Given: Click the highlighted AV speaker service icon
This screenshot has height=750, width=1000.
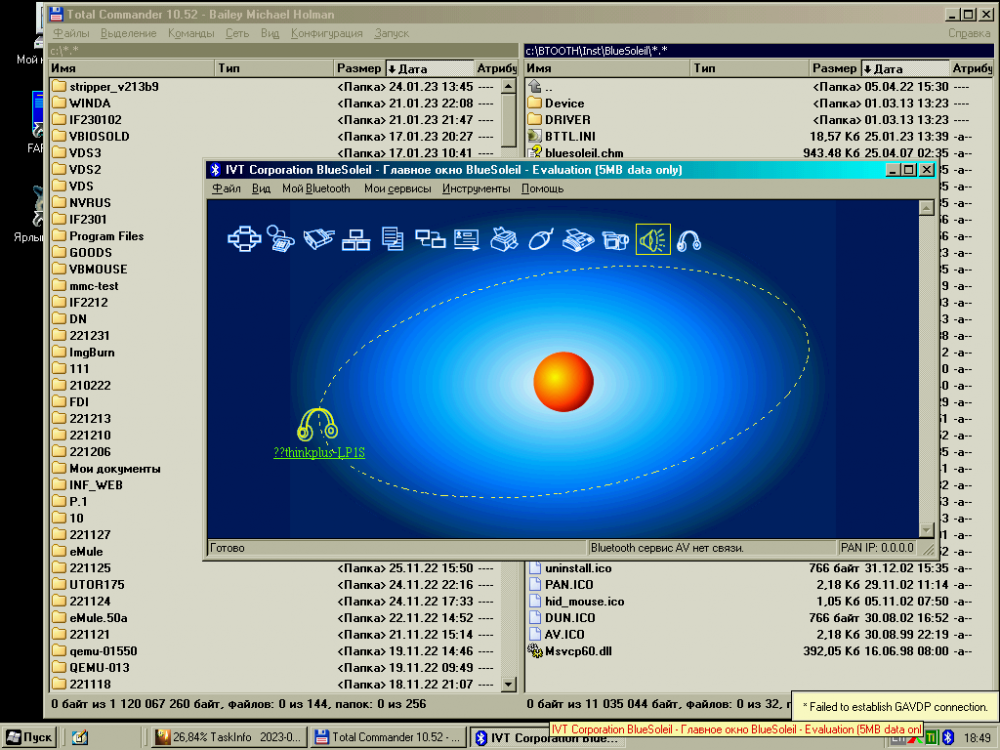Looking at the screenshot, I should point(653,239).
